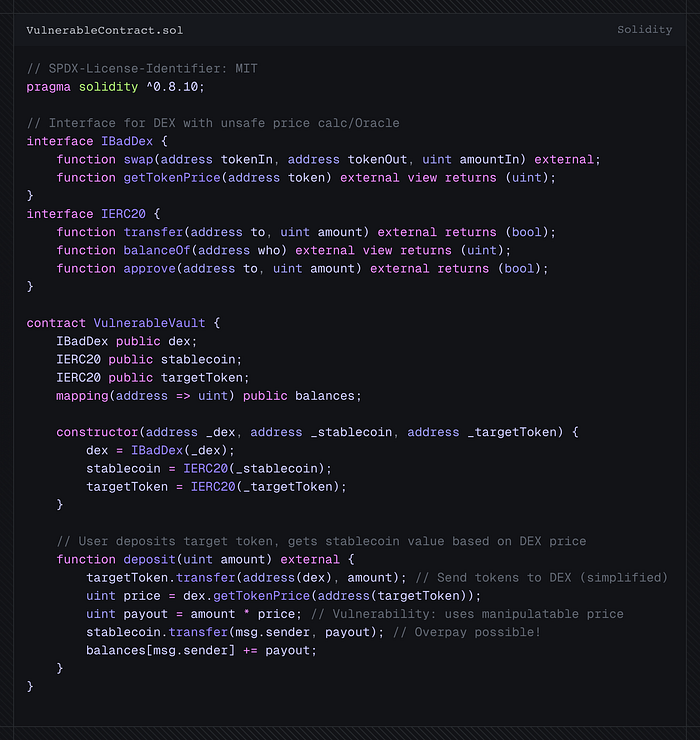Click the 'uint payout = amount * price;' statement
Viewport: 700px width, 740px height.
coord(194,614)
